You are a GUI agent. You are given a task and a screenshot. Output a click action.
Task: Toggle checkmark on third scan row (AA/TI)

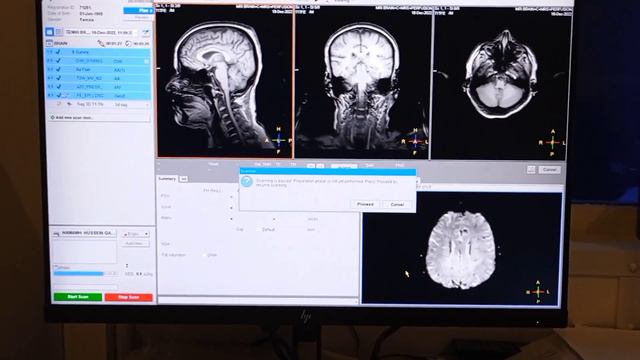click(58, 69)
